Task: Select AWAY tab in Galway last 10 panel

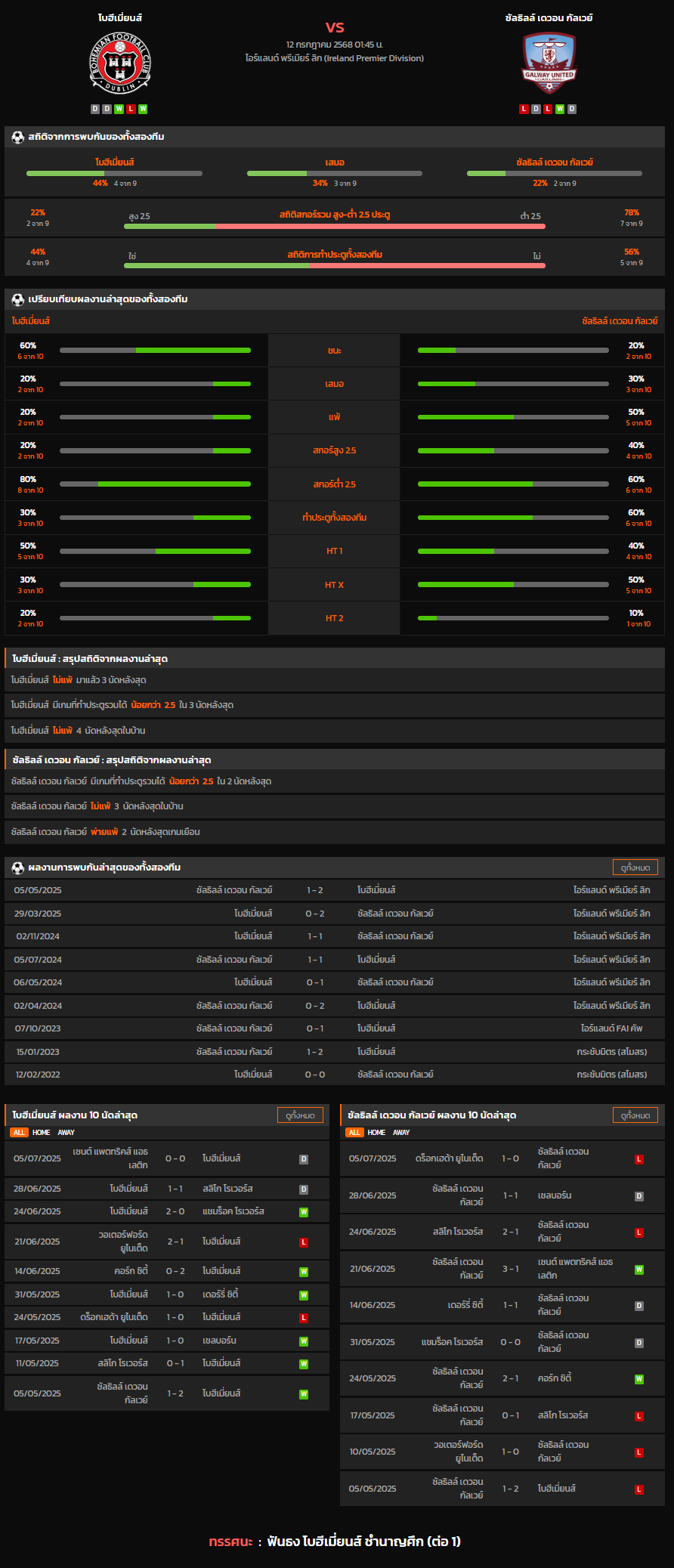Action: (401, 1133)
